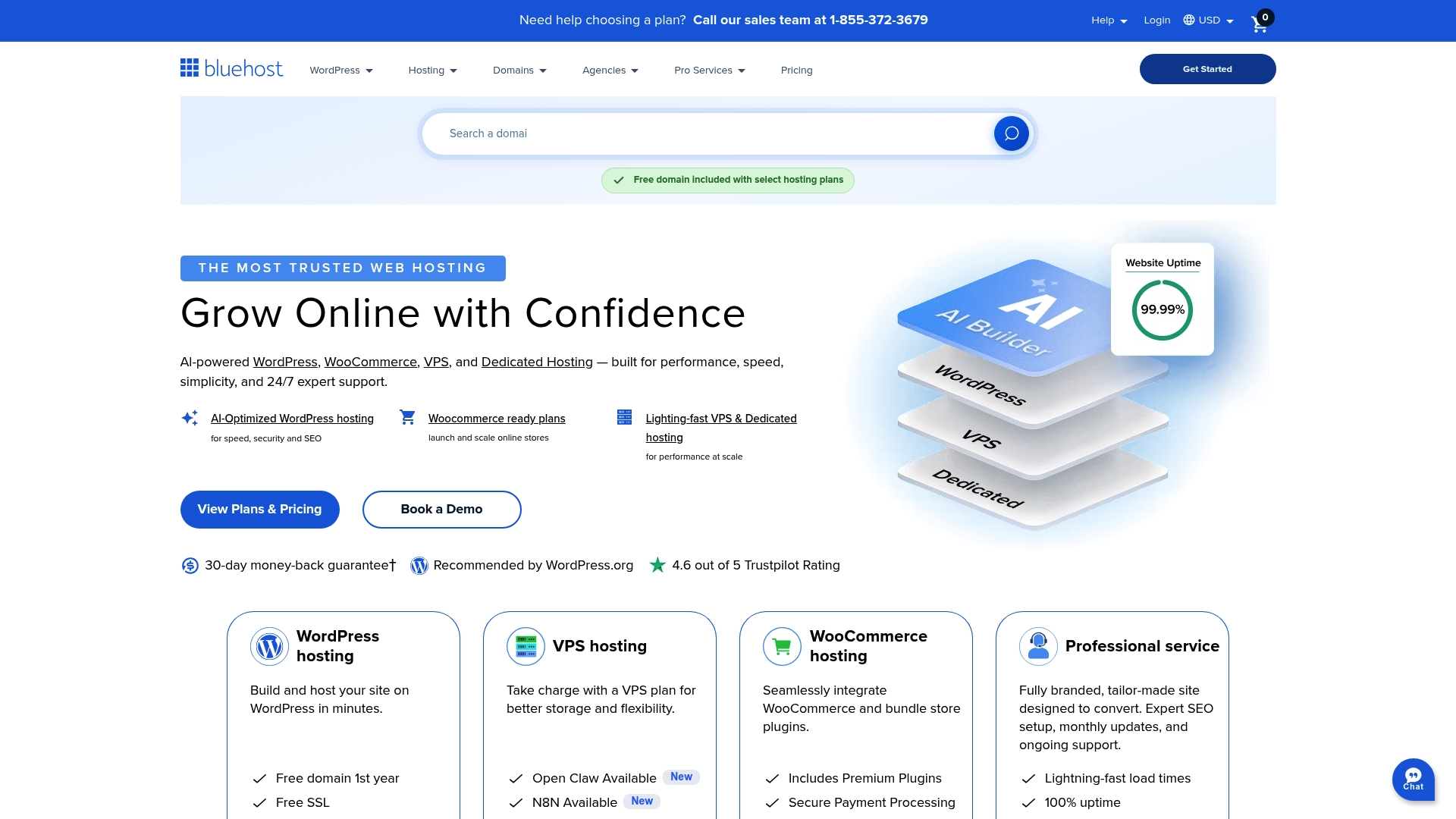
Task: Click the domain search magnifier icon
Action: click(1011, 133)
